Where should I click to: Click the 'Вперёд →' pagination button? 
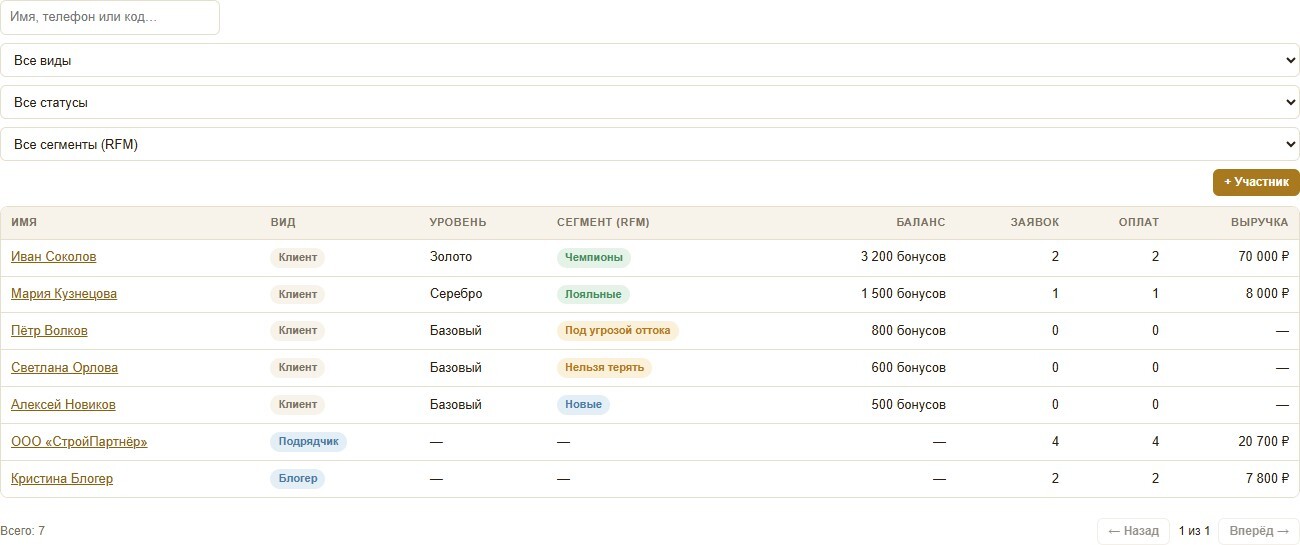pos(1259,531)
